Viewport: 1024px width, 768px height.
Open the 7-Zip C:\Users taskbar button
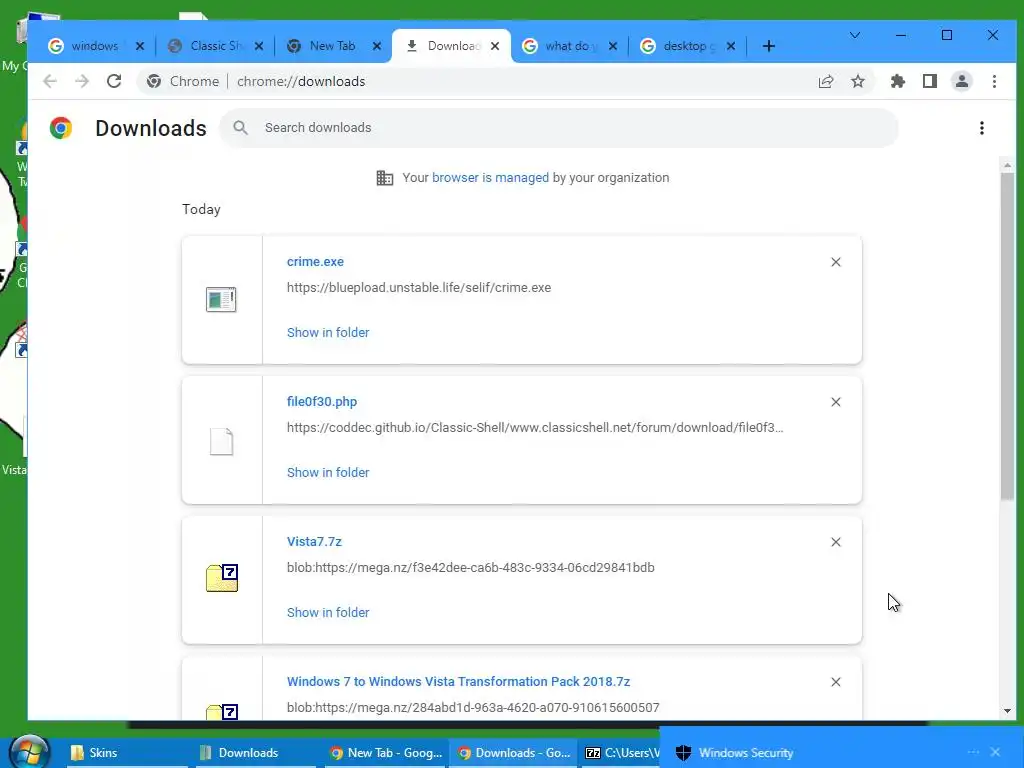620,753
